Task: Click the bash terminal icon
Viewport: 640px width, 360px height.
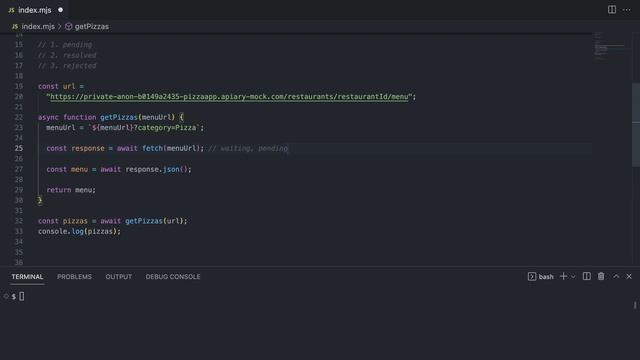Action: point(532,277)
